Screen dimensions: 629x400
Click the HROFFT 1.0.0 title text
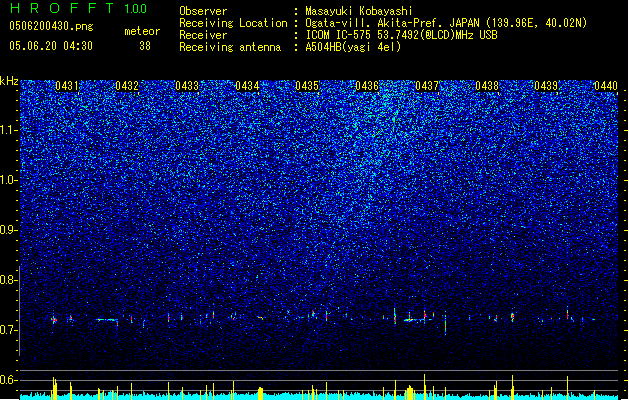[78, 8]
